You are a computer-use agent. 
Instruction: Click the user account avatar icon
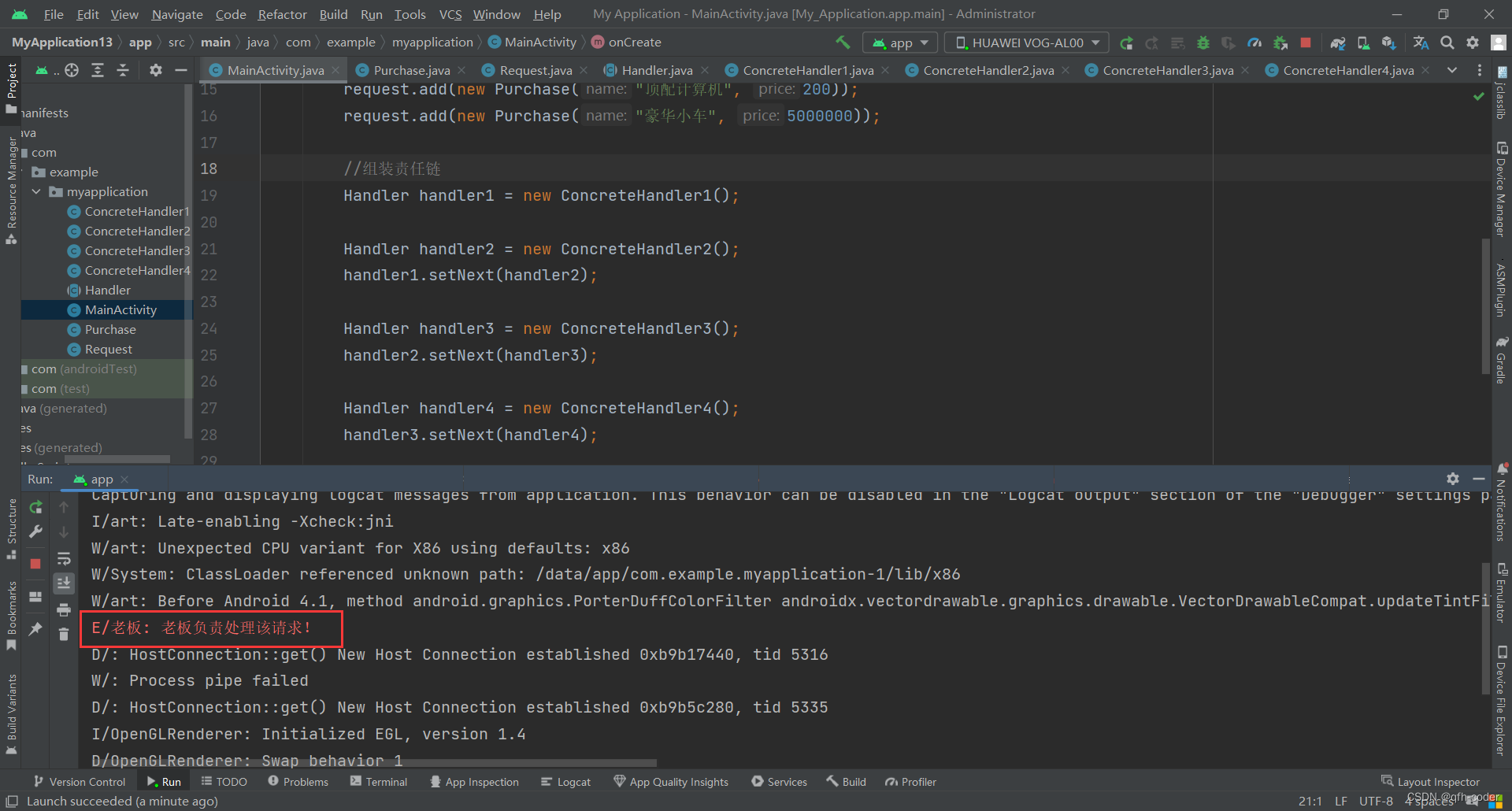pyautogui.click(x=1499, y=43)
